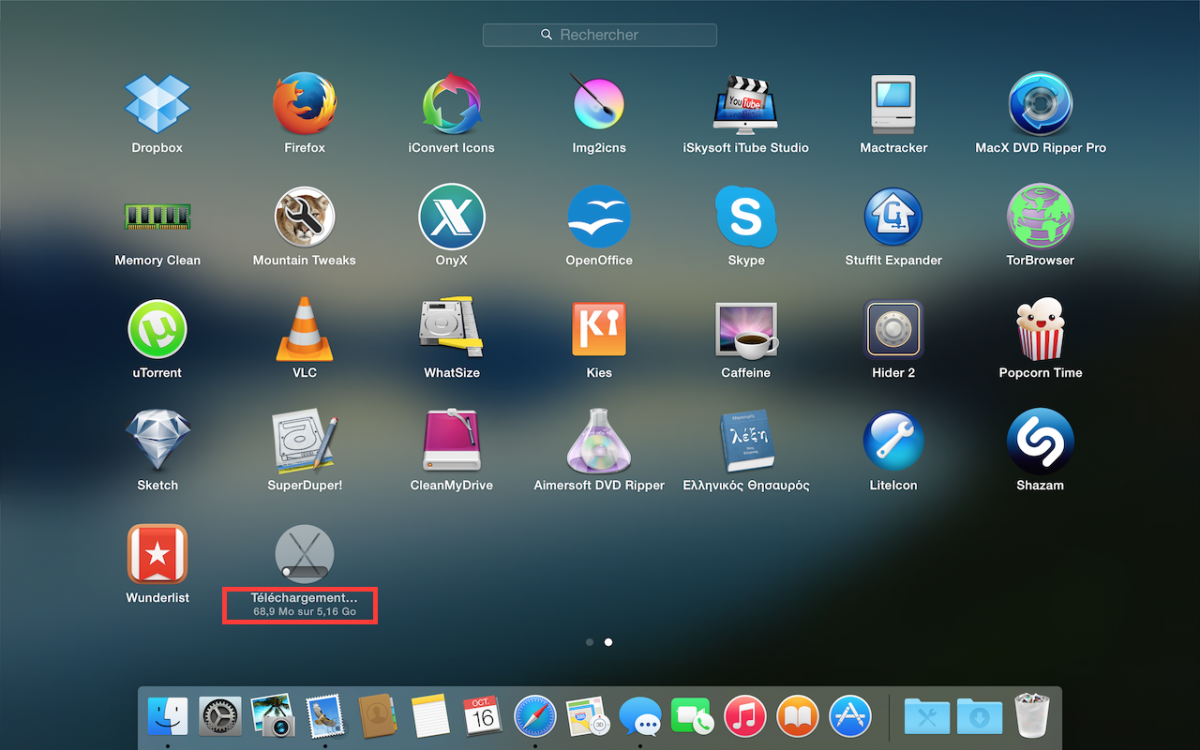This screenshot has height=750, width=1200.
Task: Click the Rechercher search field
Action: pyautogui.click(x=600, y=35)
